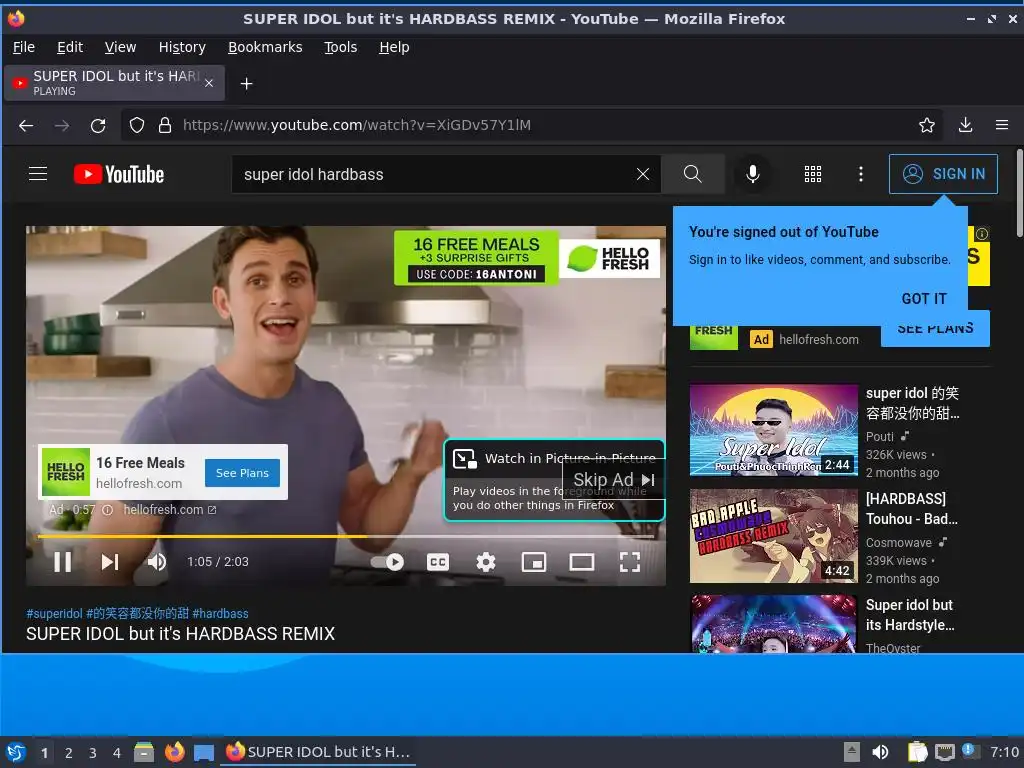Toggle the autoplay switch
Image resolution: width=1024 pixels, height=768 pixels.
(x=388, y=562)
